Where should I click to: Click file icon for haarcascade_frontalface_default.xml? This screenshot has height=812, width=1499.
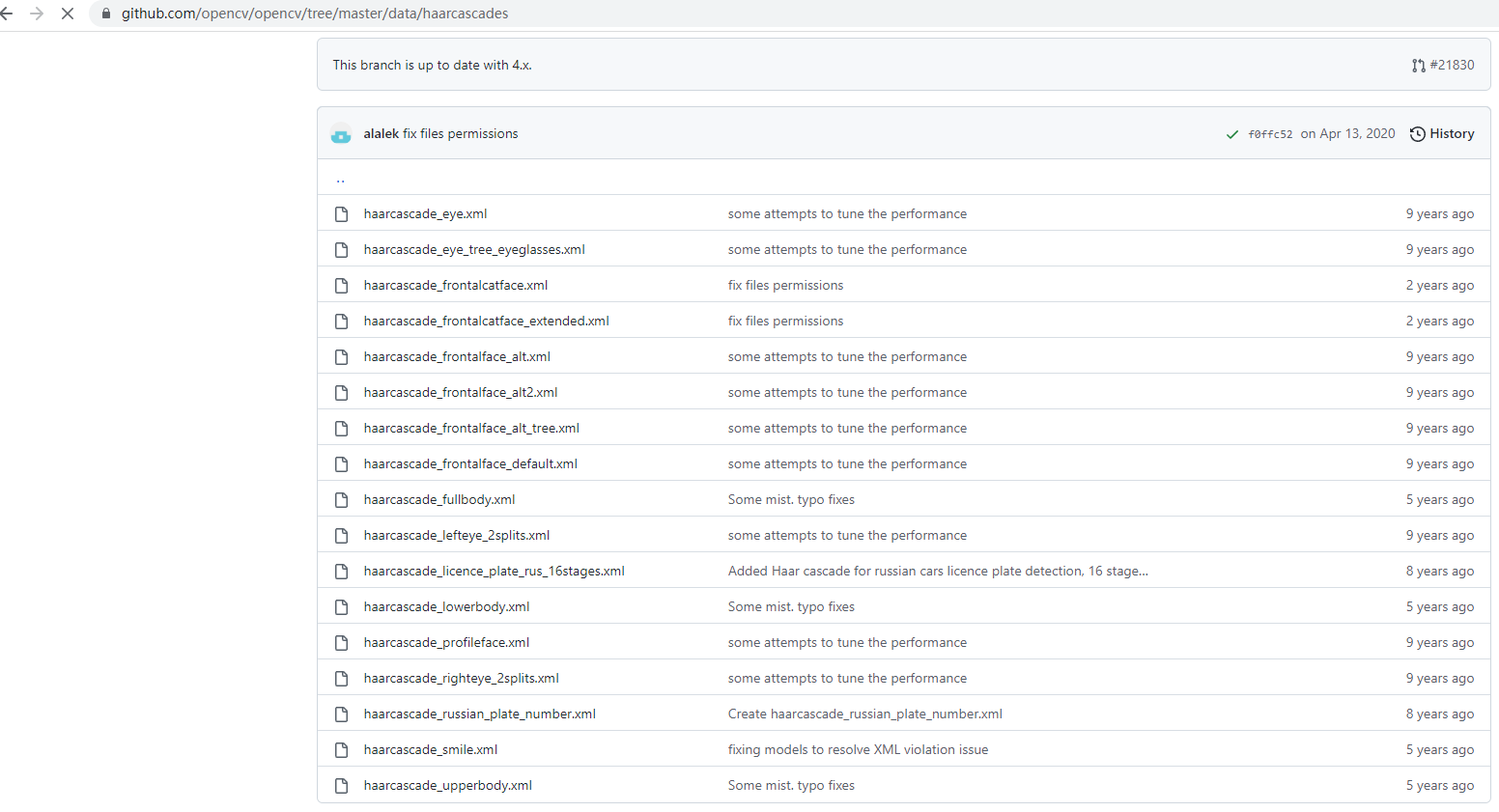(341, 464)
